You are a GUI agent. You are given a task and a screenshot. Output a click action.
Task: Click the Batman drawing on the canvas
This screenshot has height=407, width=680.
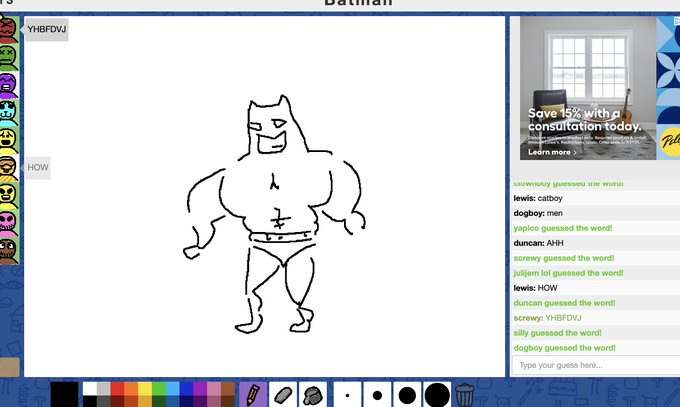(x=274, y=215)
